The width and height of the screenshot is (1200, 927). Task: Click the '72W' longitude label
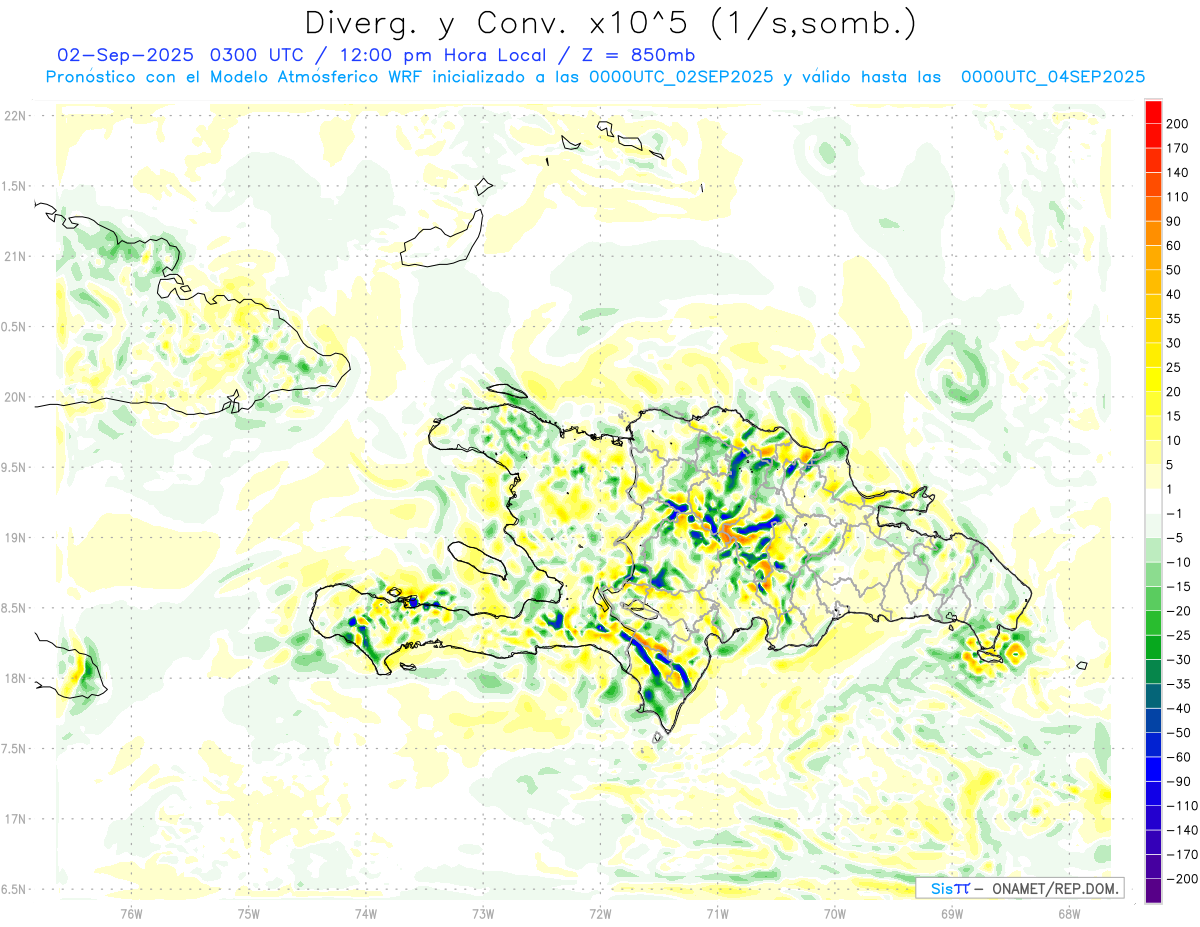click(x=600, y=913)
